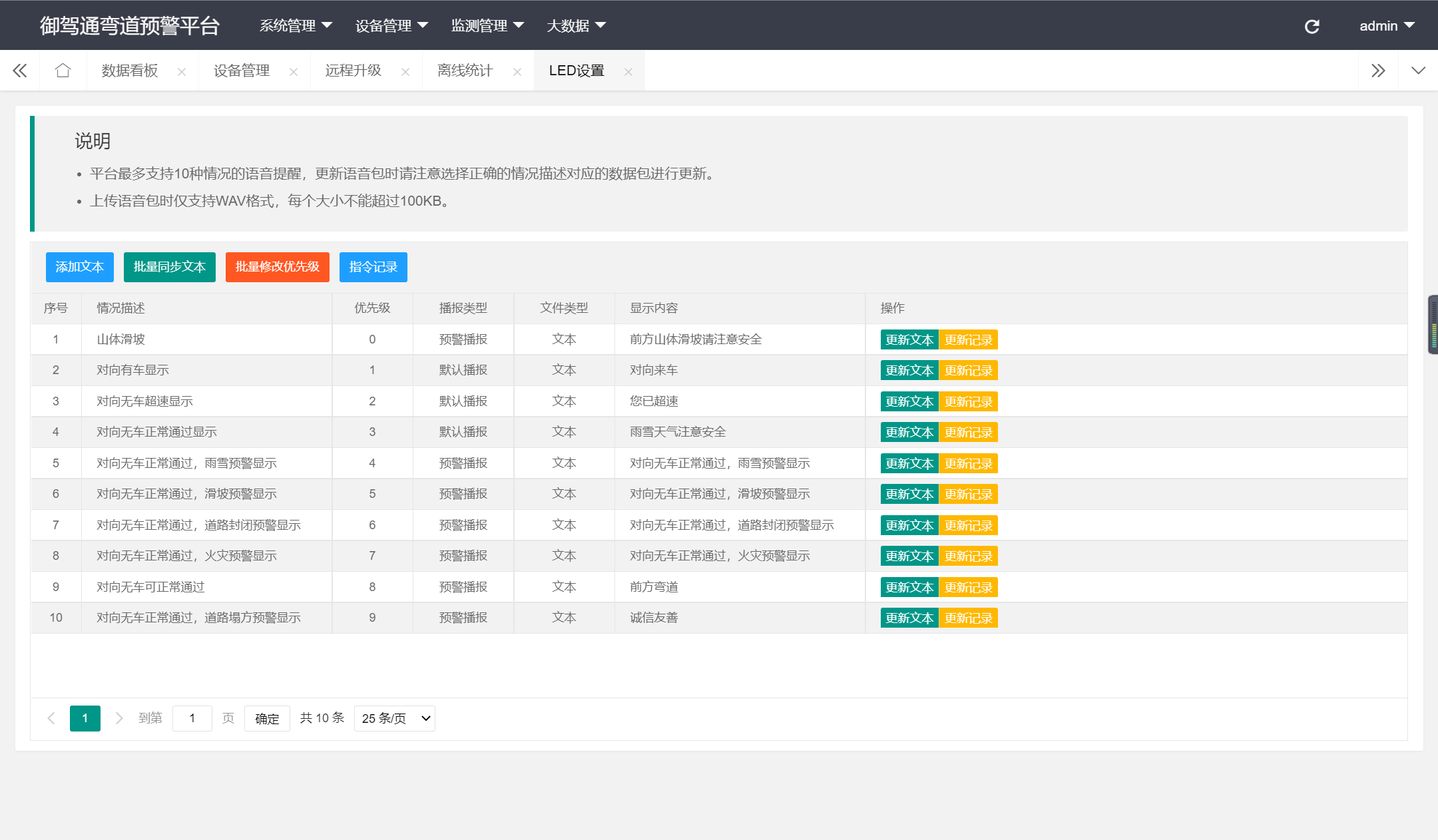
Task: Click 更新文本 for 对向无车可正常通过 row
Action: (909, 587)
